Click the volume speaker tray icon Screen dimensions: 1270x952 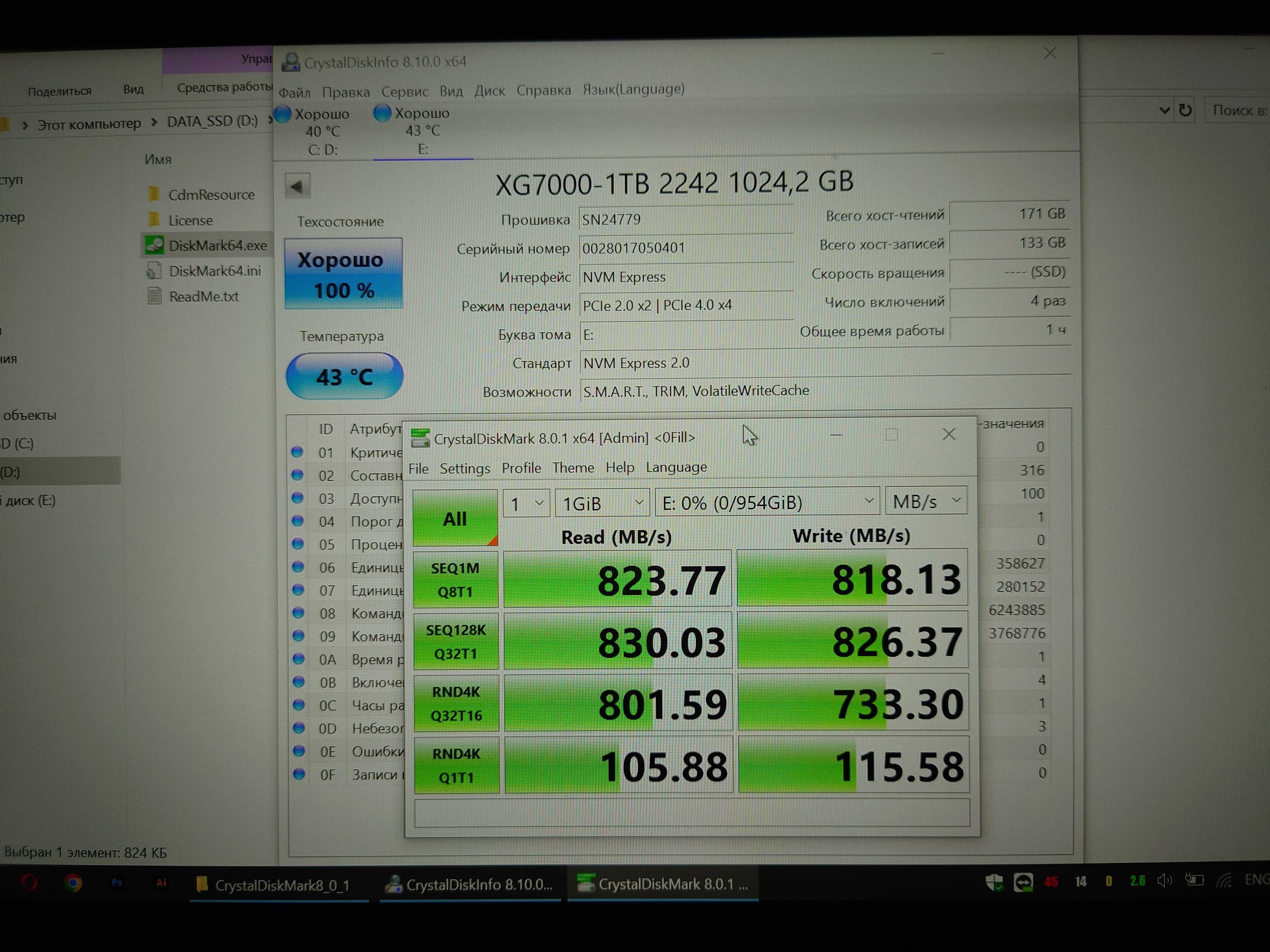pos(1165,881)
